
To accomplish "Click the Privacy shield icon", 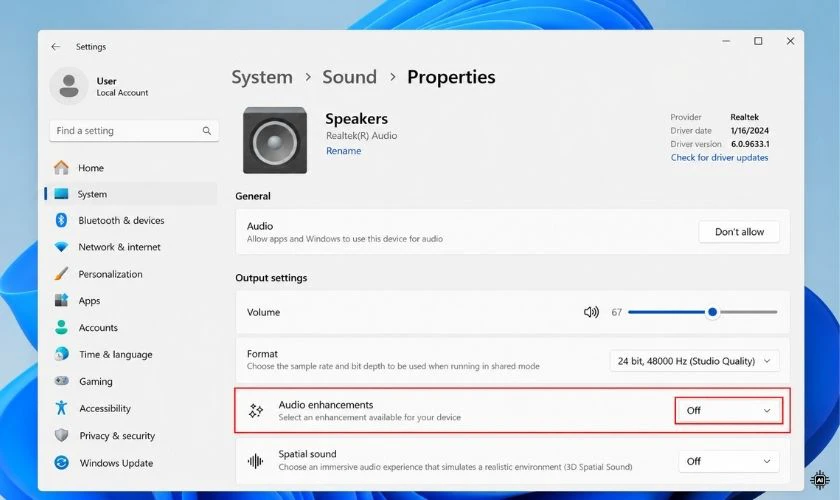I will [x=62, y=435].
